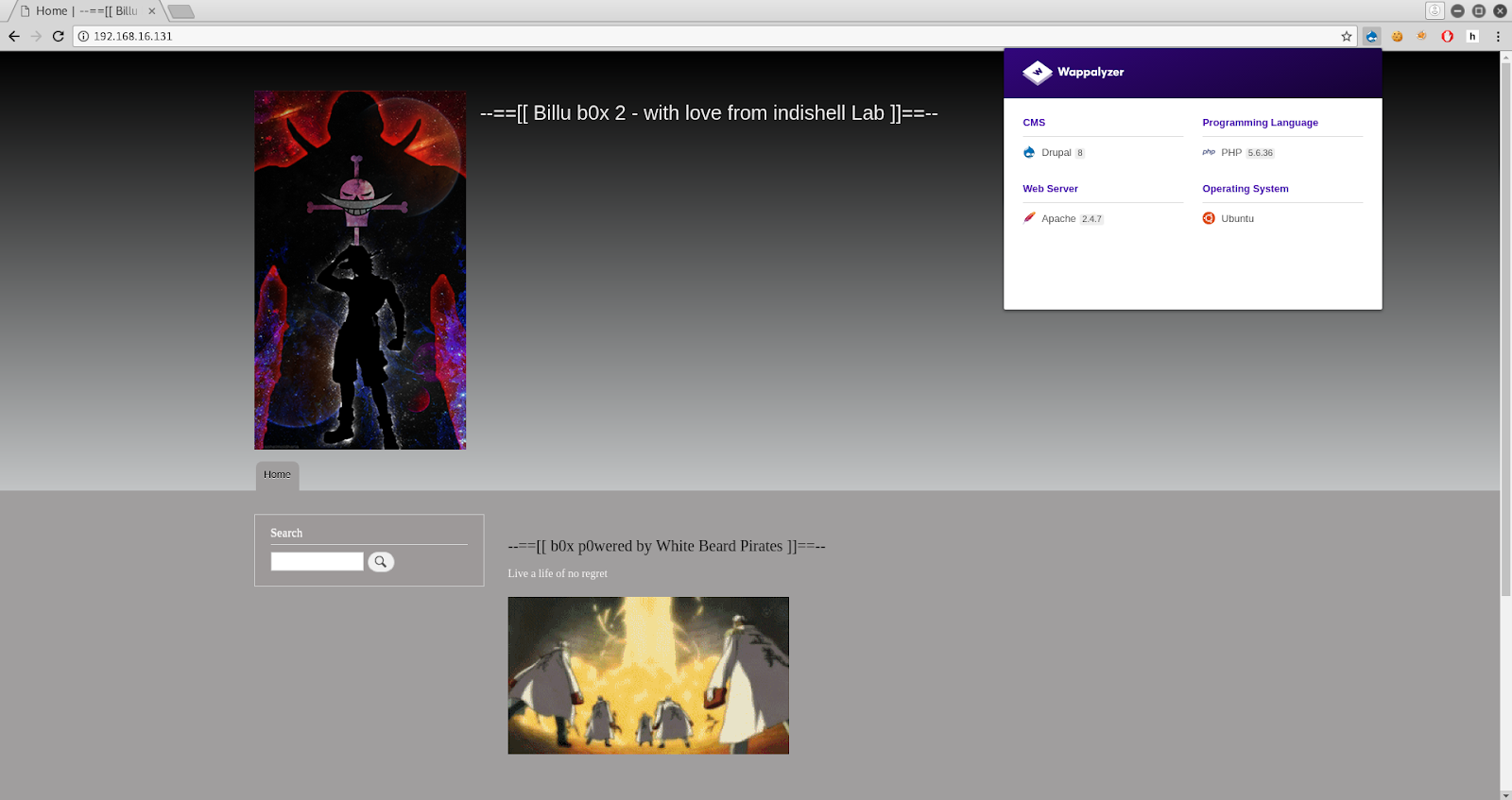
Task: Click the Apache version 2.4.7 badge
Action: click(1091, 219)
